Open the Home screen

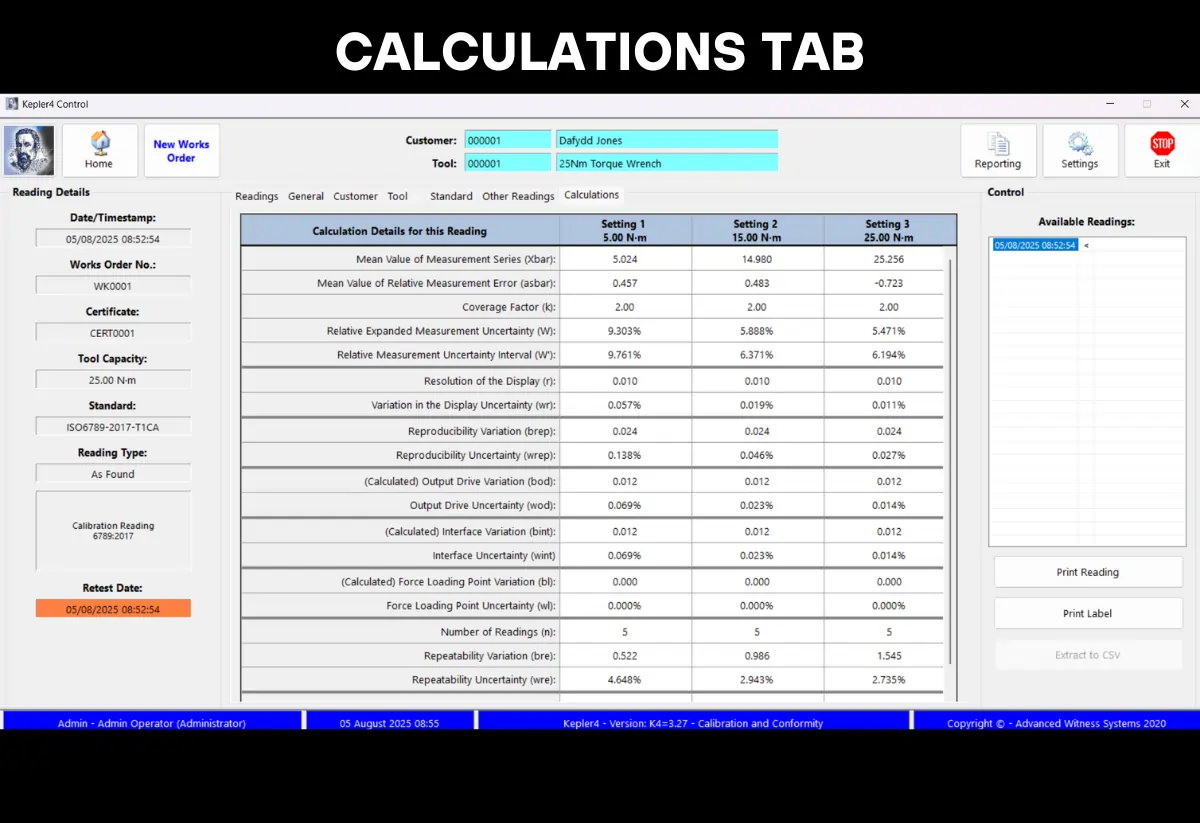pos(99,150)
